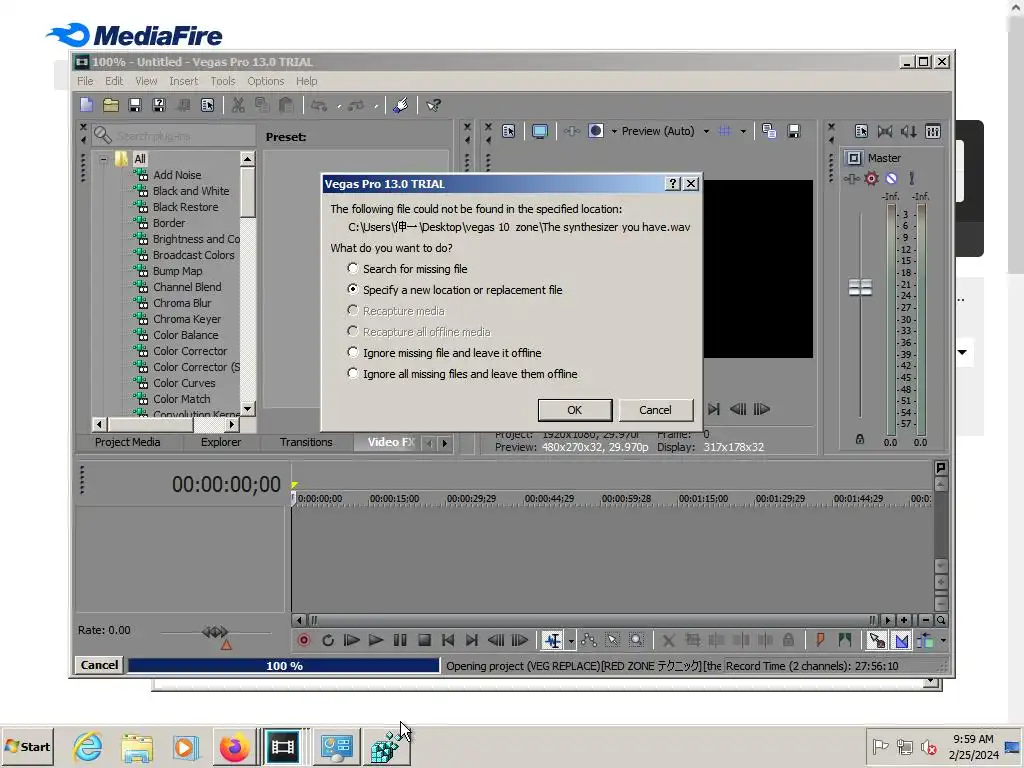Select 'Ignore all missing files and leave them offline'
The width and height of the screenshot is (1024, 768).
tap(353, 374)
